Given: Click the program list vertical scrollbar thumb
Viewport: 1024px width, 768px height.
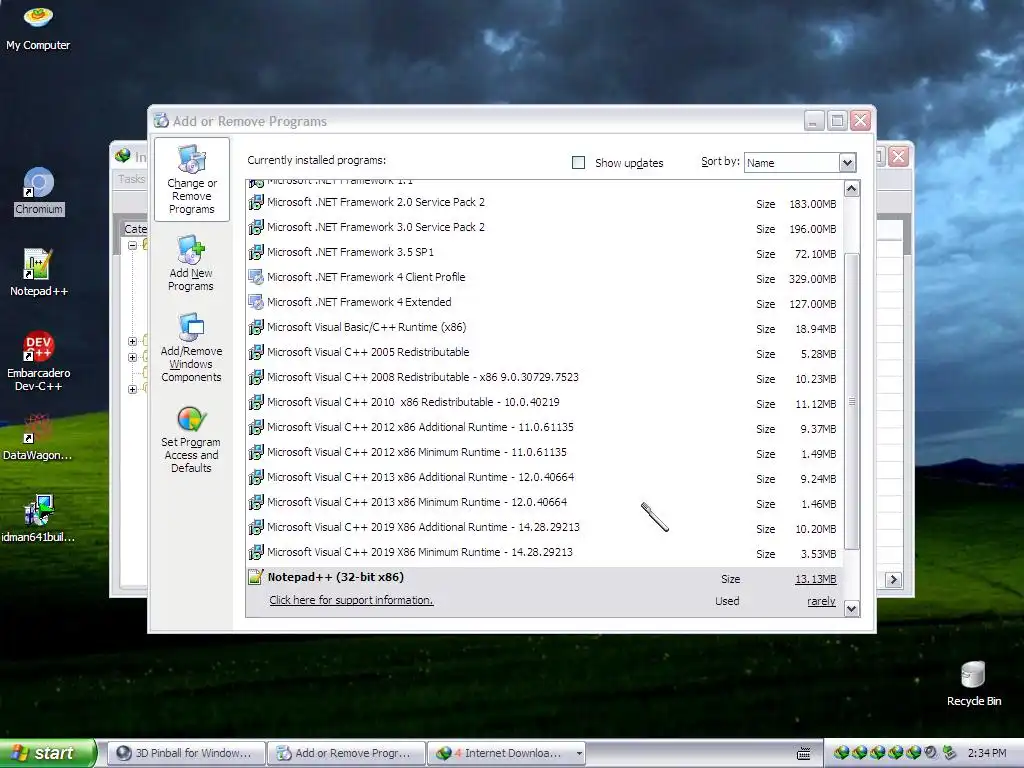Looking at the screenshot, I should 852,402.
